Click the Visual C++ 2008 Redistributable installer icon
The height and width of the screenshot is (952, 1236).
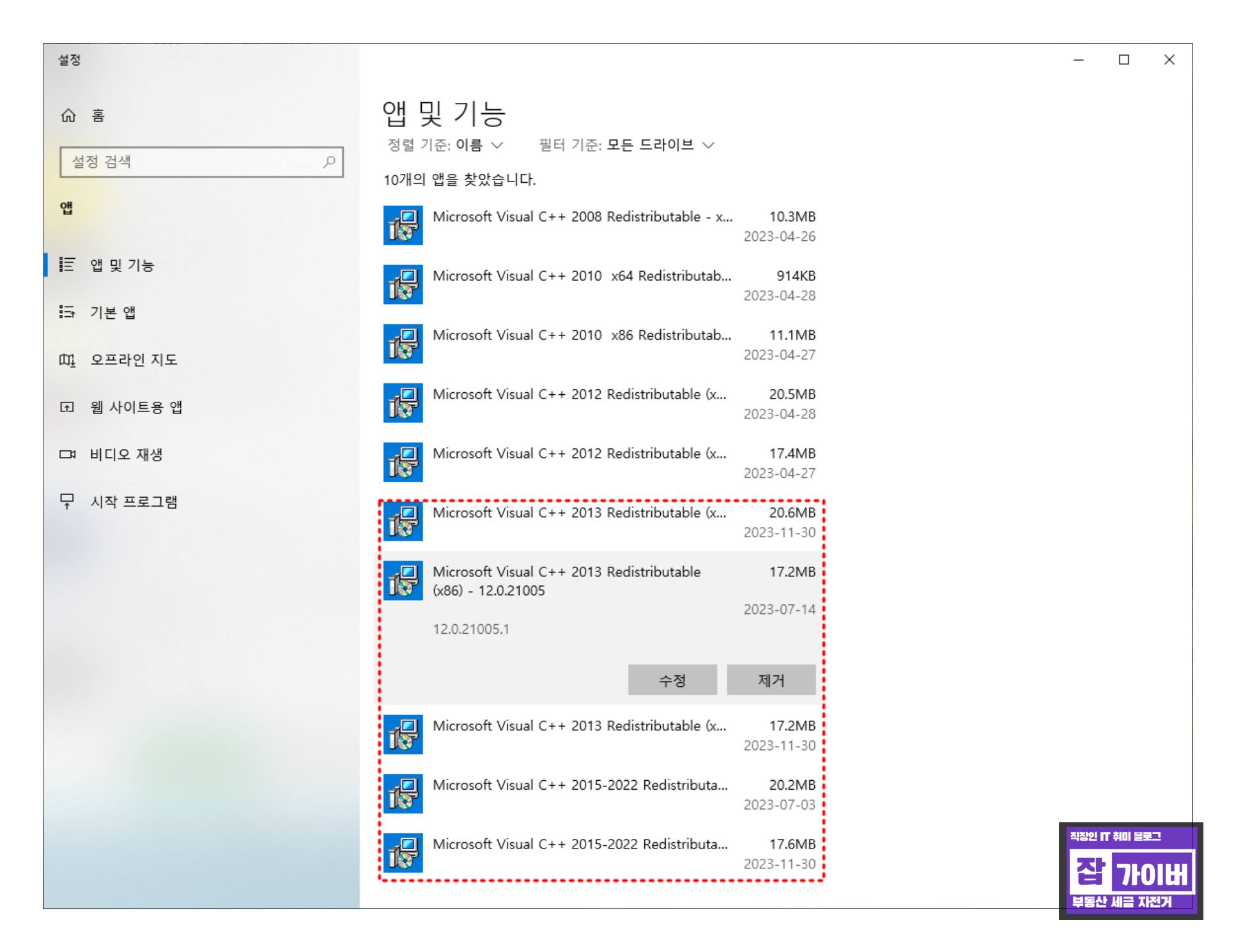click(x=403, y=226)
